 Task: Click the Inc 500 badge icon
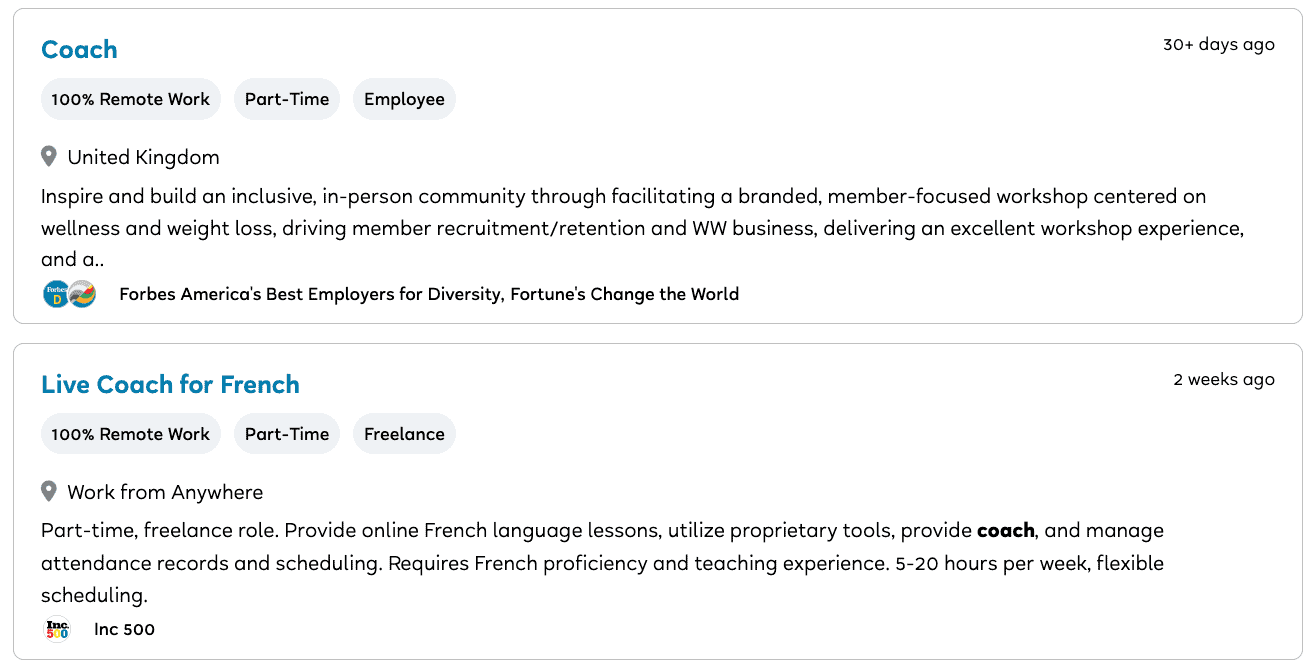pos(58,629)
